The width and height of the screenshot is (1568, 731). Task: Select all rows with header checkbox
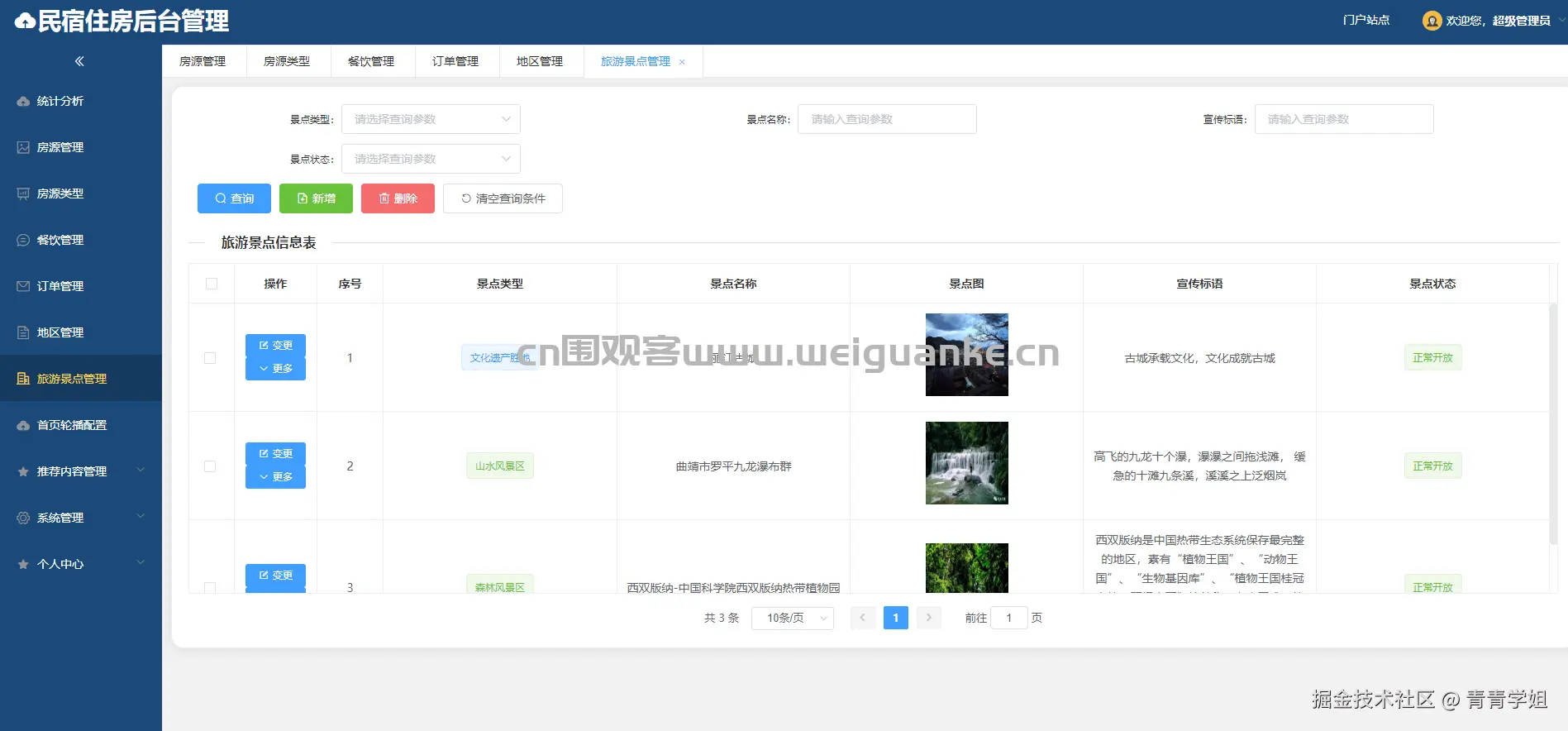pyautogui.click(x=212, y=284)
